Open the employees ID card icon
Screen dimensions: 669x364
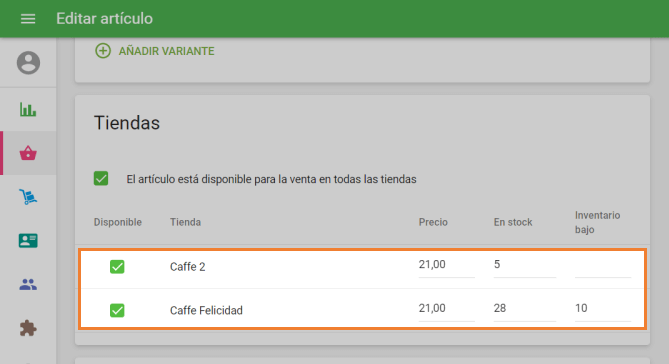[28, 241]
